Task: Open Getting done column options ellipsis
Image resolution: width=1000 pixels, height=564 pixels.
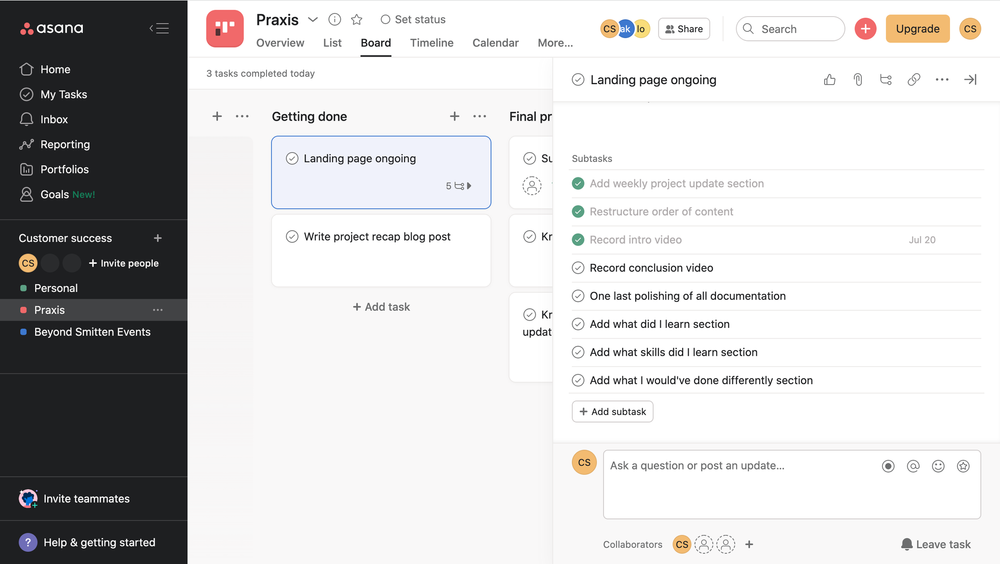Action: (480, 116)
